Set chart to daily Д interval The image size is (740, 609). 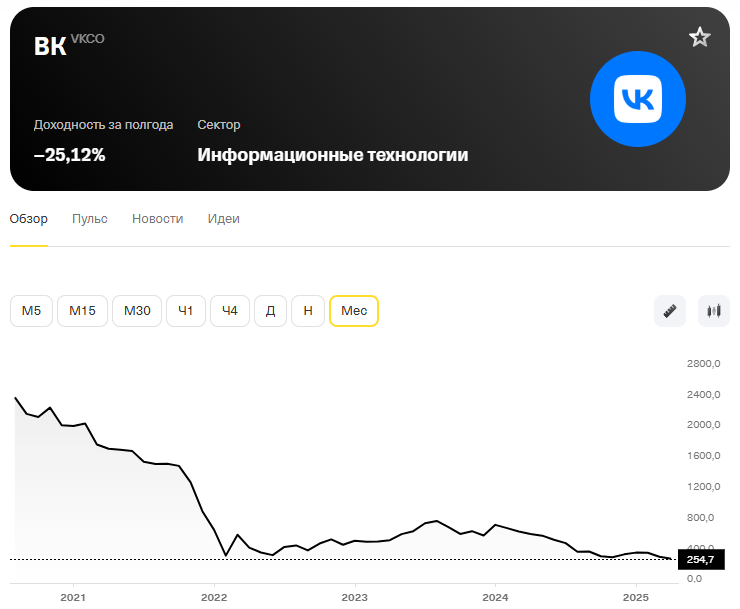(270, 311)
